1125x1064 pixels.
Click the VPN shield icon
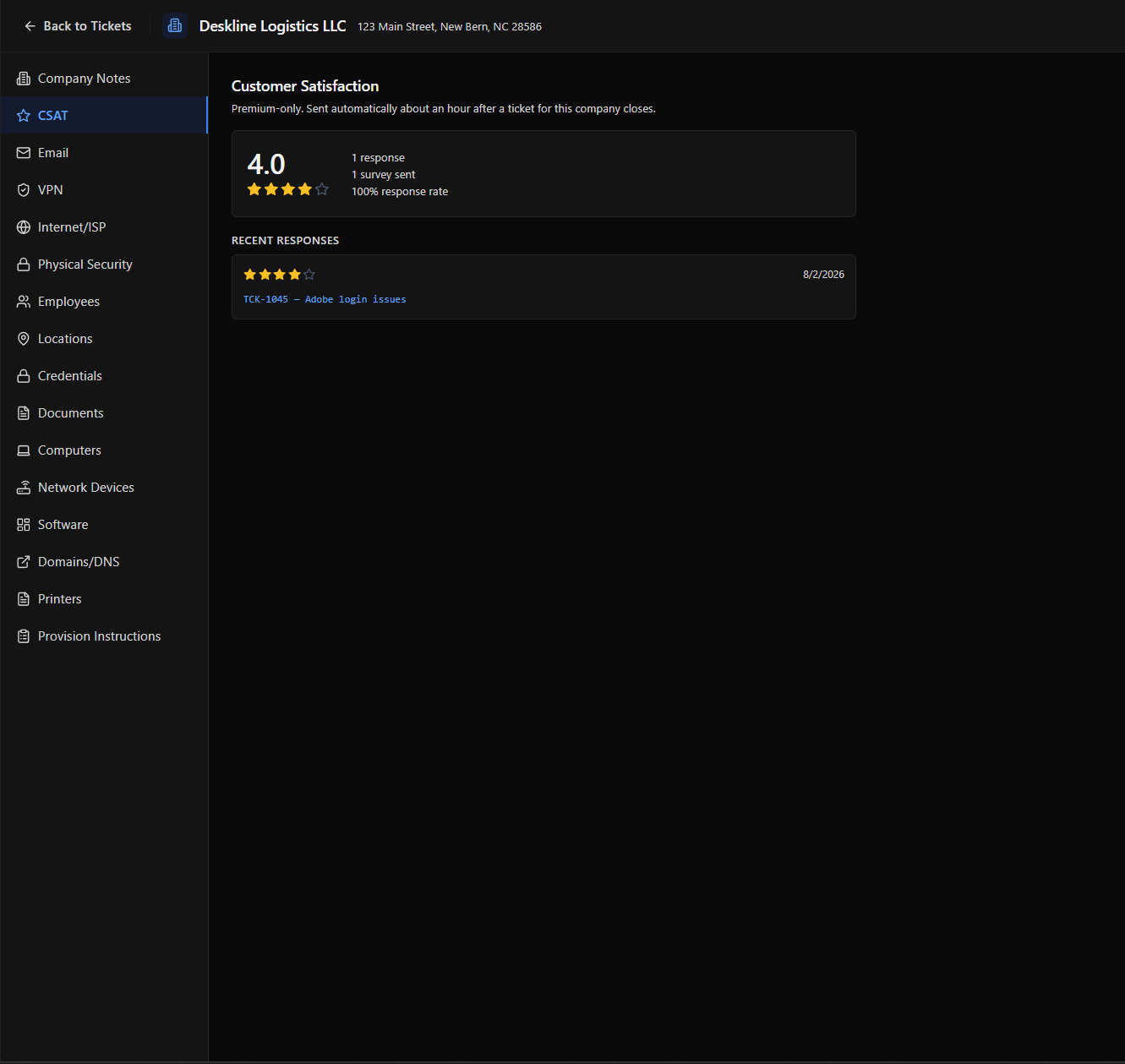point(24,190)
